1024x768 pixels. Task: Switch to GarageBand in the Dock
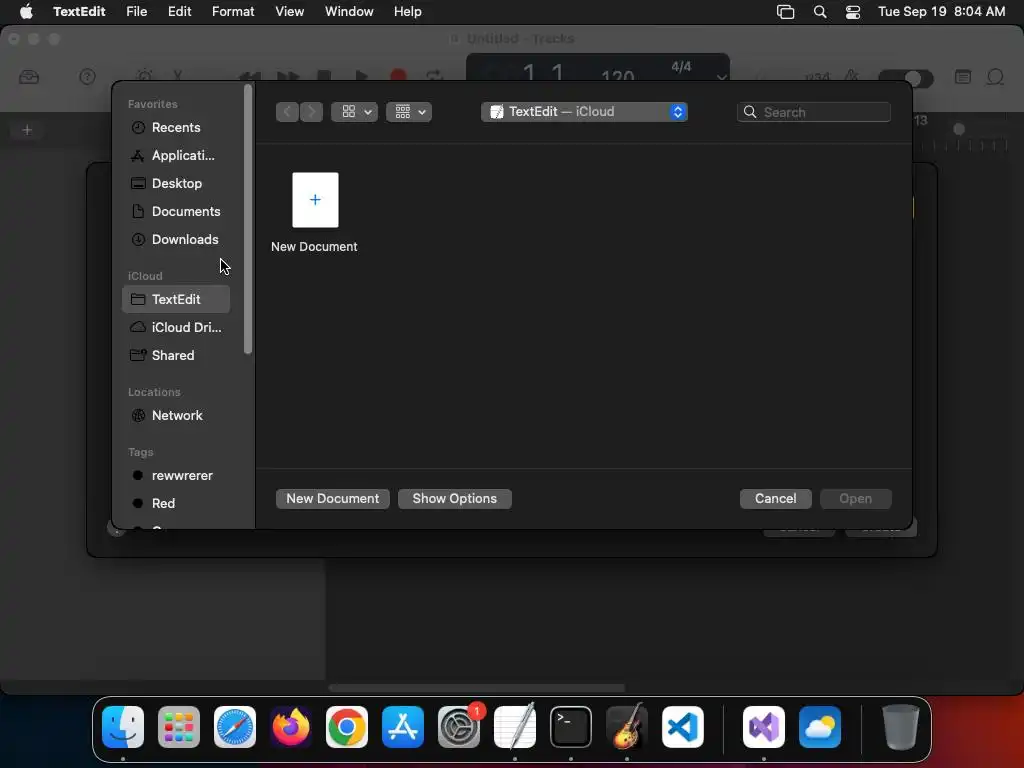click(x=627, y=727)
